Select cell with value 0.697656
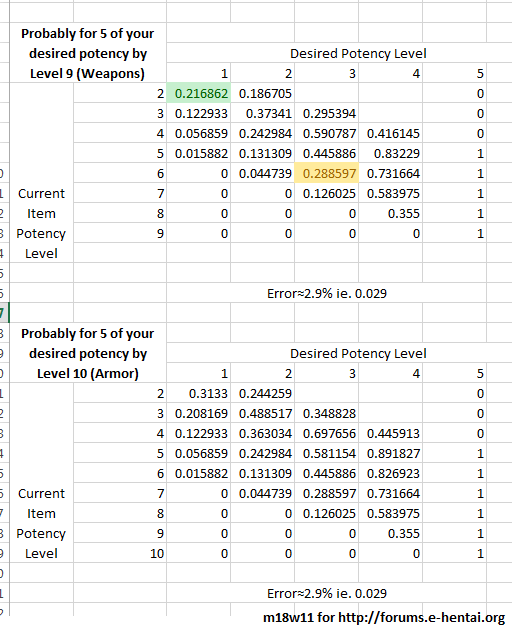528x635 pixels. coord(326,433)
